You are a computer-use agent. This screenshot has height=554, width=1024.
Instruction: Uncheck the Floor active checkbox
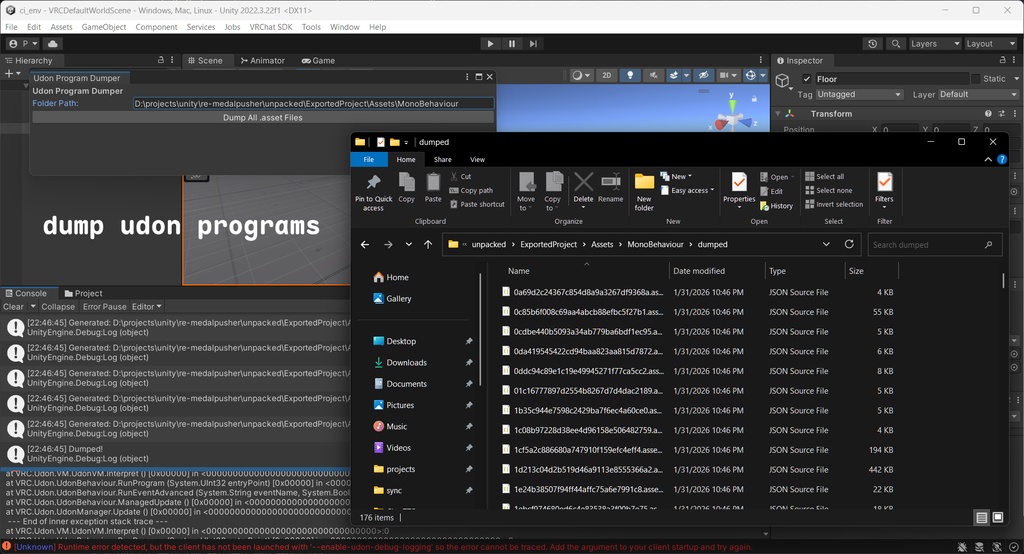pyautogui.click(x=807, y=79)
